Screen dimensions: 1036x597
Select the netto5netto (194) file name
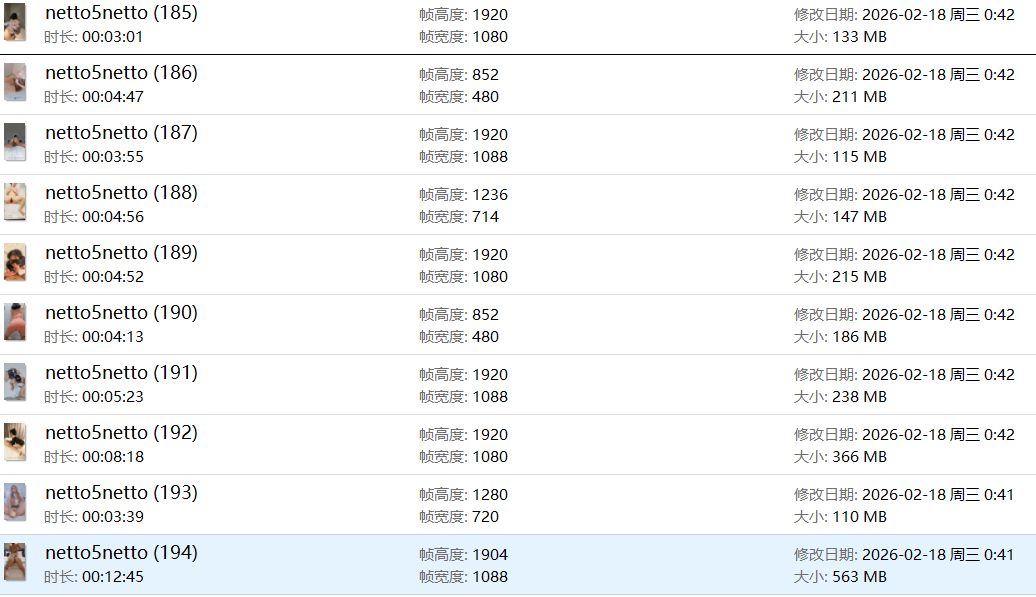[x=121, y=553]
